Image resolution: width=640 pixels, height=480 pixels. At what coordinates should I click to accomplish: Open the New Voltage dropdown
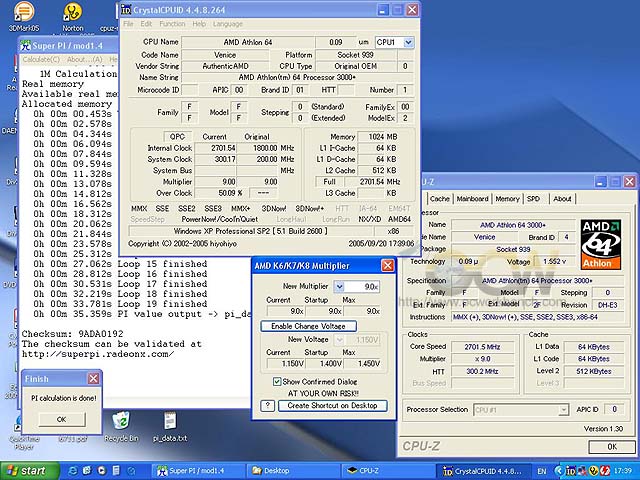pyautogui.click(x=339, y=340)
